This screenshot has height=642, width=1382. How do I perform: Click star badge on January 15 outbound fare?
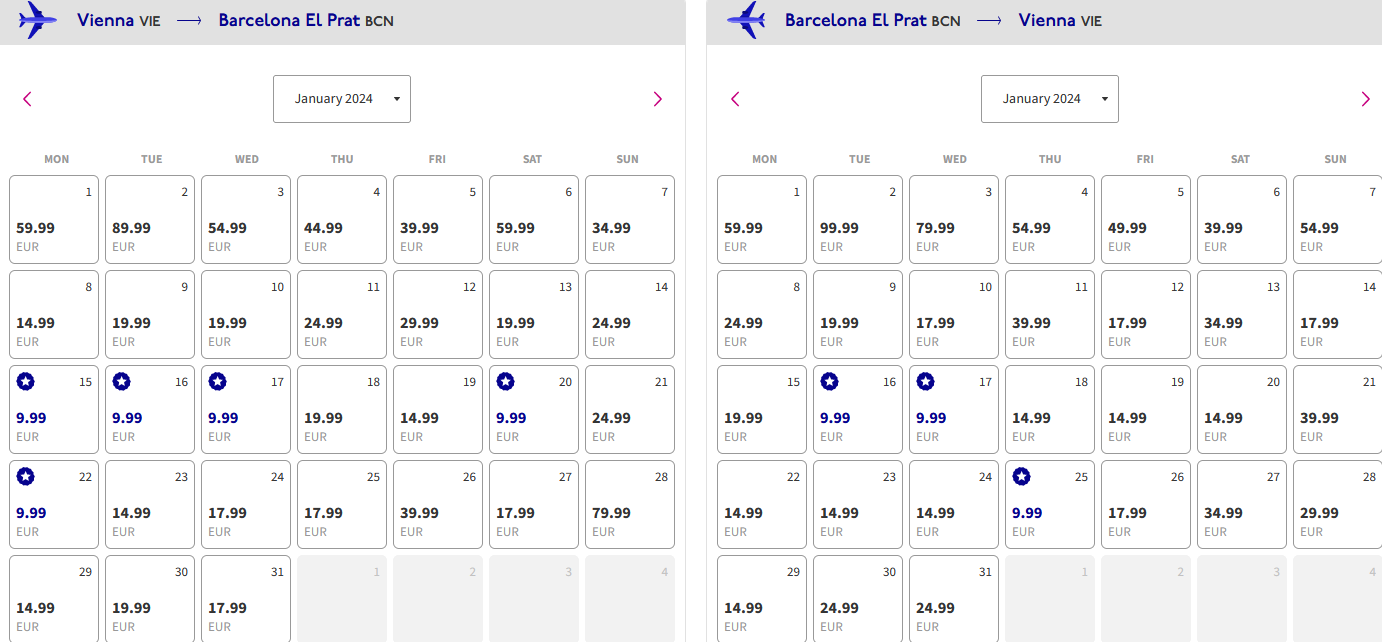coord(26,381)
